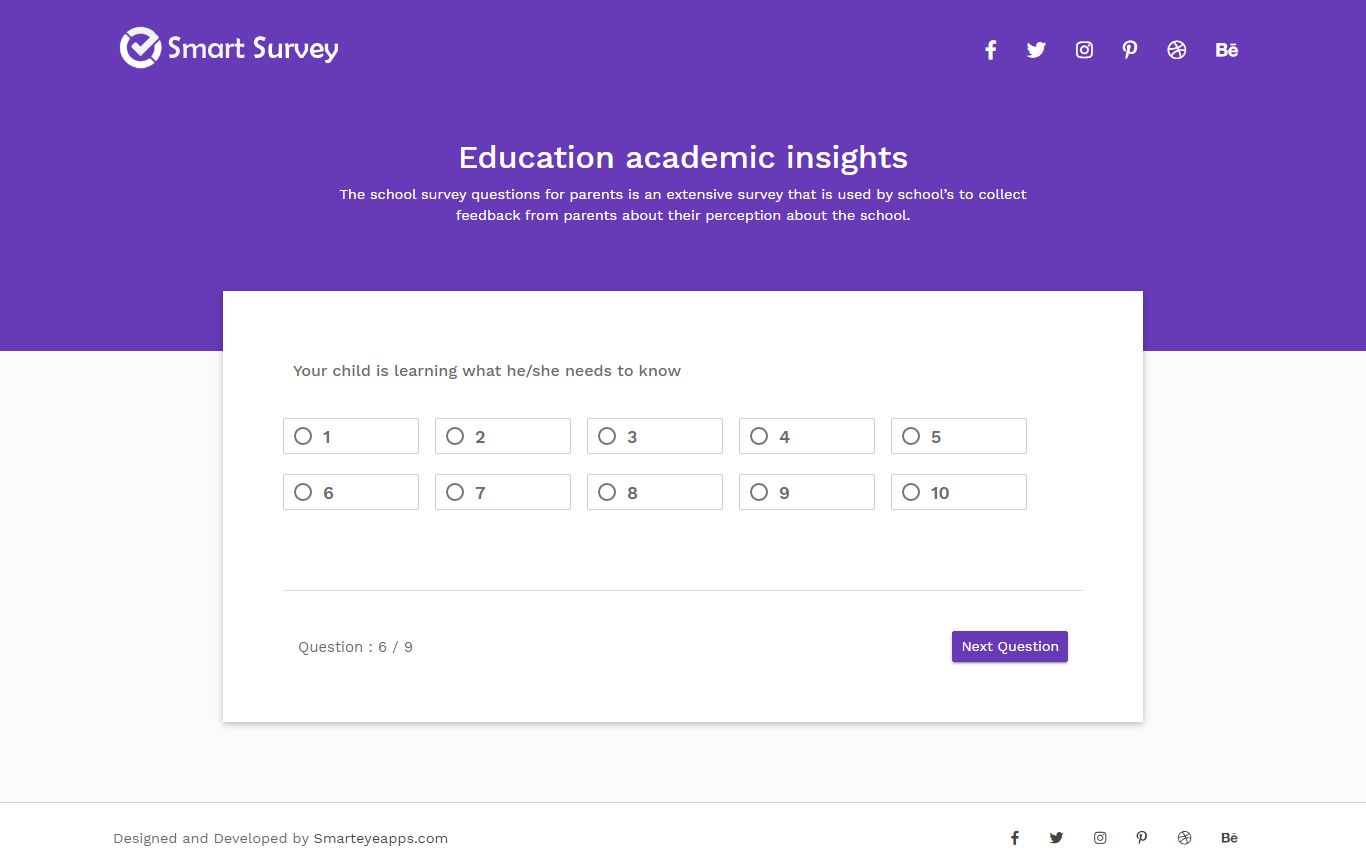Choose rating 5 radio button
Screen dimensions: 1366x868
[x=959, y=436]
